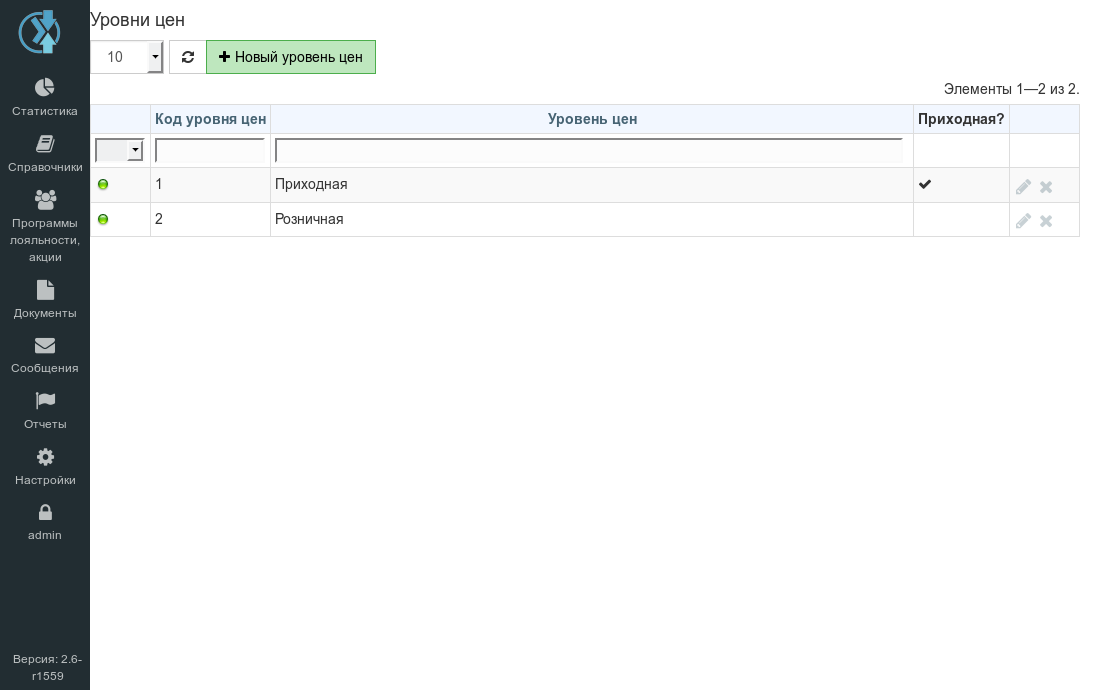This screenshot has height=690, width=1100.
Task: Edit the Приходная row with pencil icon
Action: [1023, 187]
